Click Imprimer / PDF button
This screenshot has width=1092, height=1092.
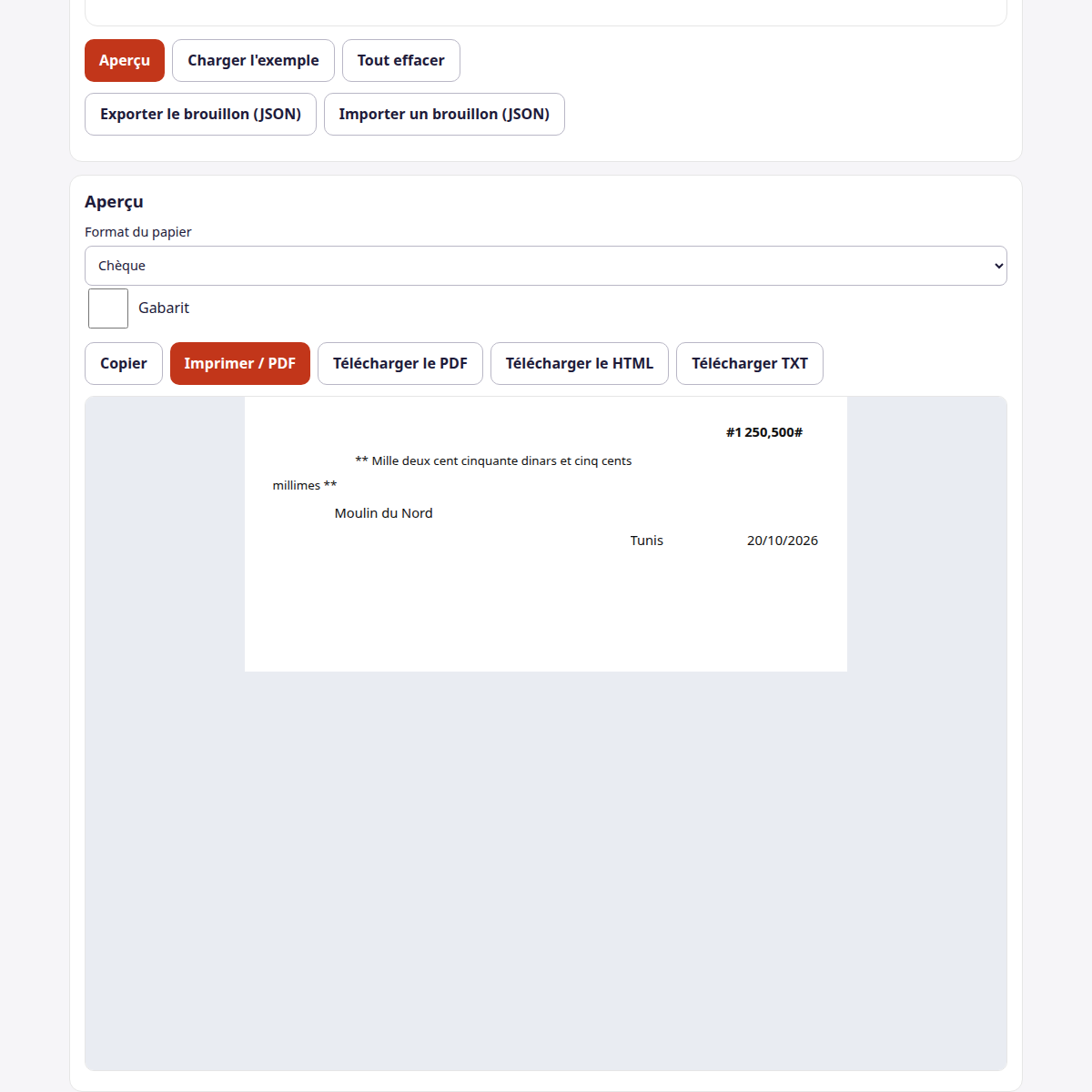[240, 364]
